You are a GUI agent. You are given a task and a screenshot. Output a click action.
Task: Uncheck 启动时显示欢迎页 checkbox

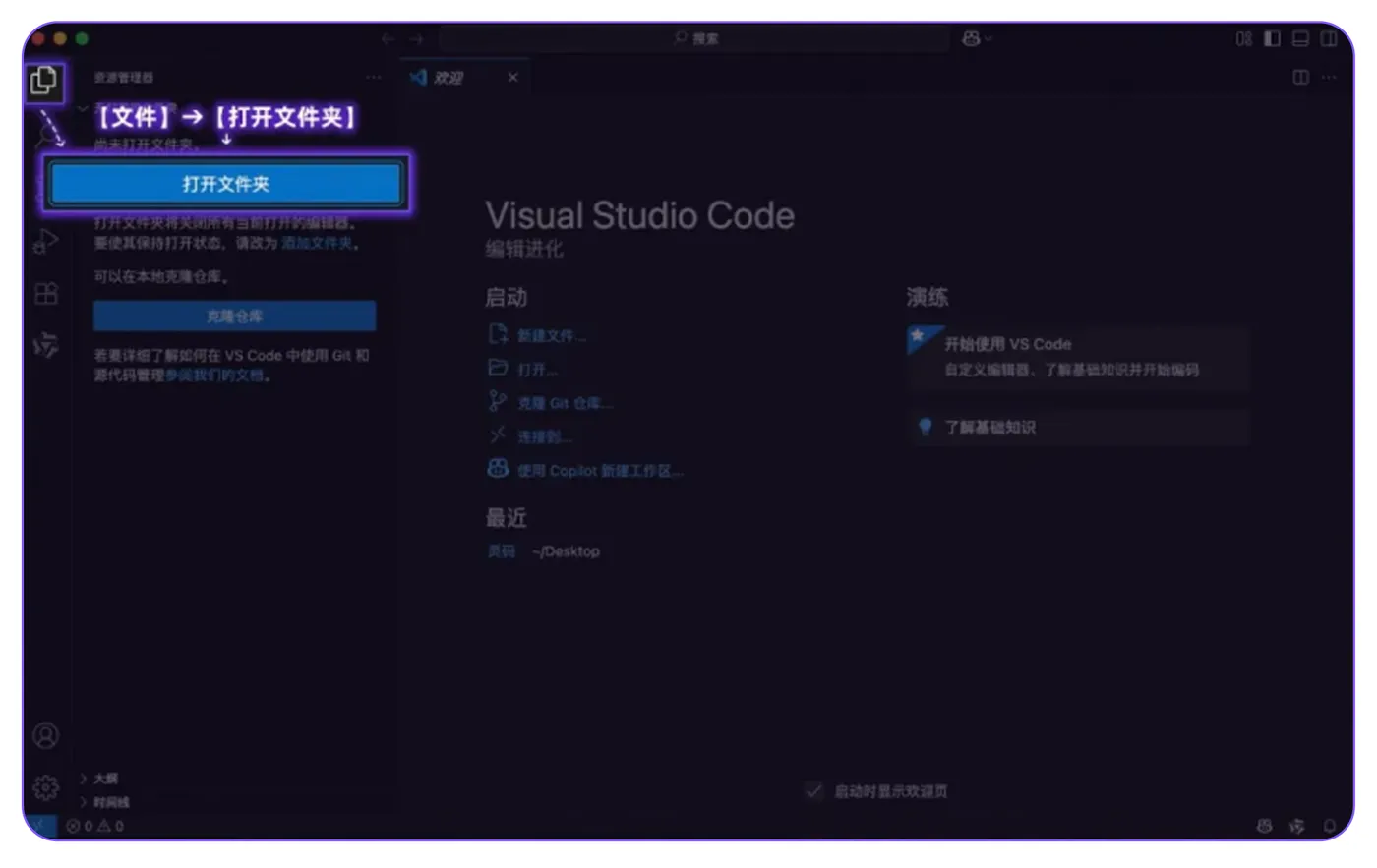pos(813,790)
